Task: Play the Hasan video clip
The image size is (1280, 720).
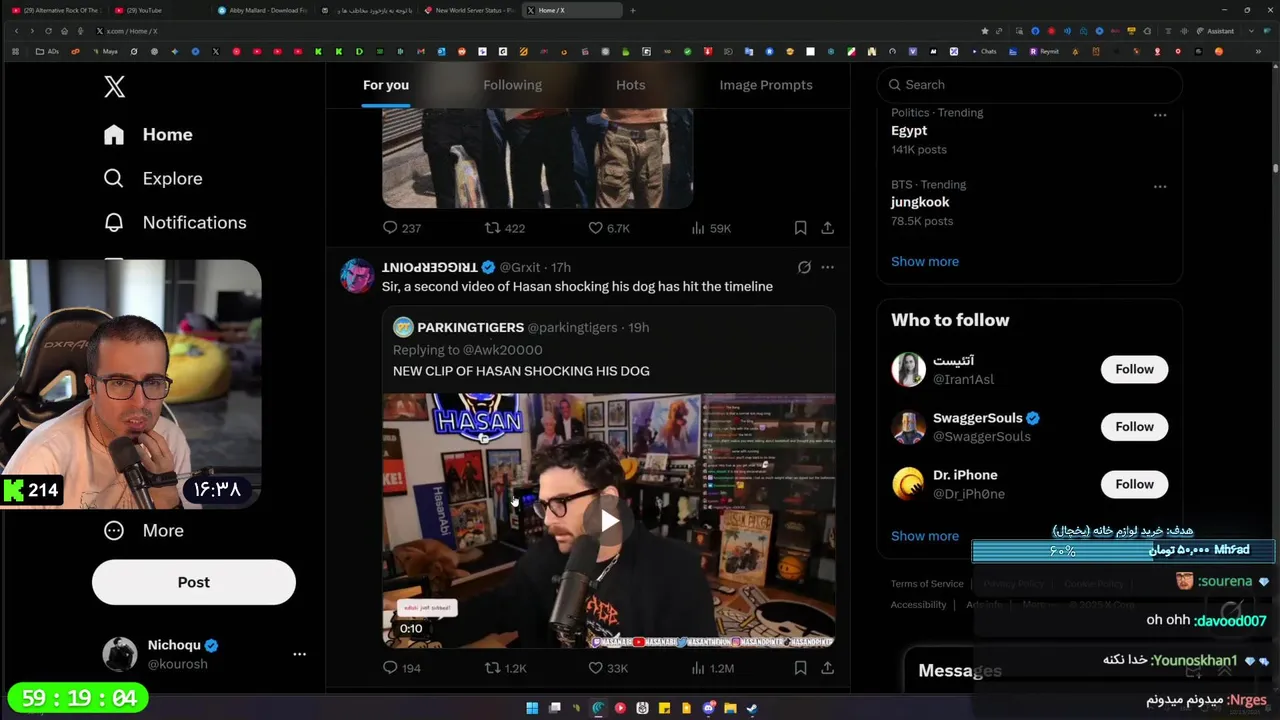Action: (609, 520)
